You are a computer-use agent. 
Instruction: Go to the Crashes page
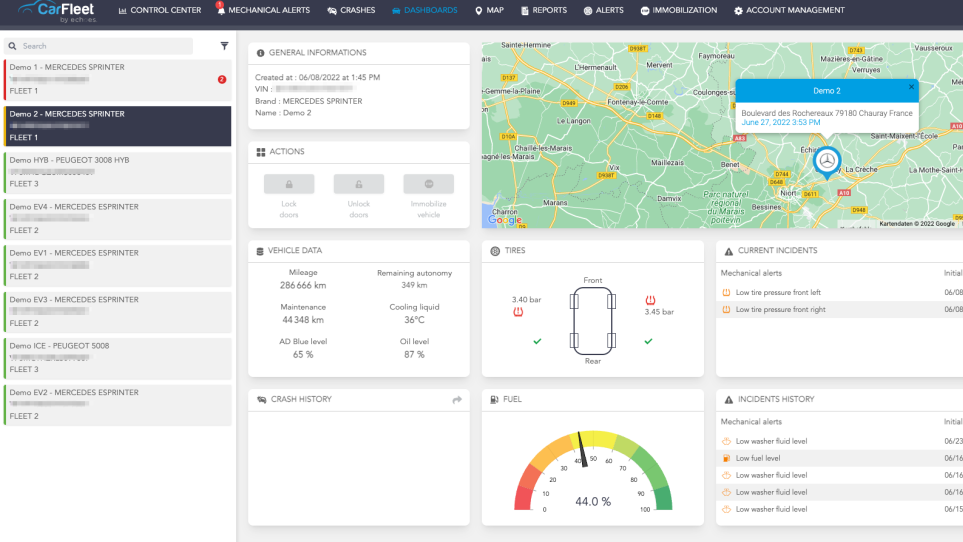(x=351, y=11)
